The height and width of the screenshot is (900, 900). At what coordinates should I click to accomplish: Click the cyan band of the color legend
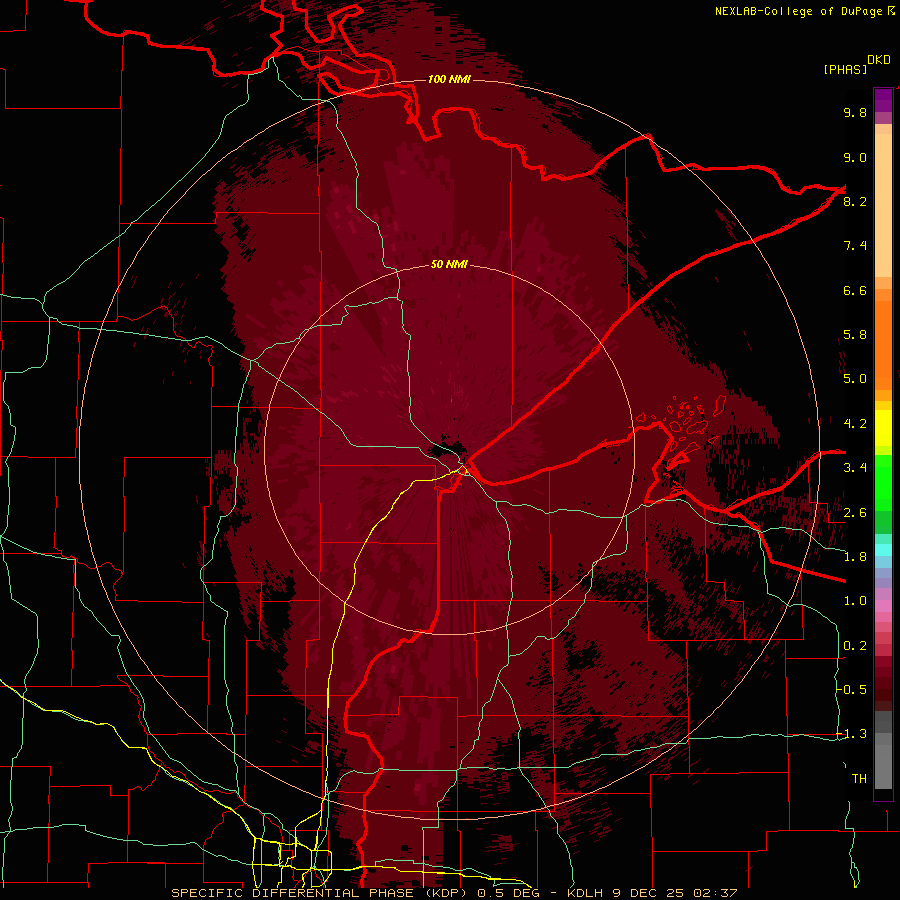tap(883, 550)
